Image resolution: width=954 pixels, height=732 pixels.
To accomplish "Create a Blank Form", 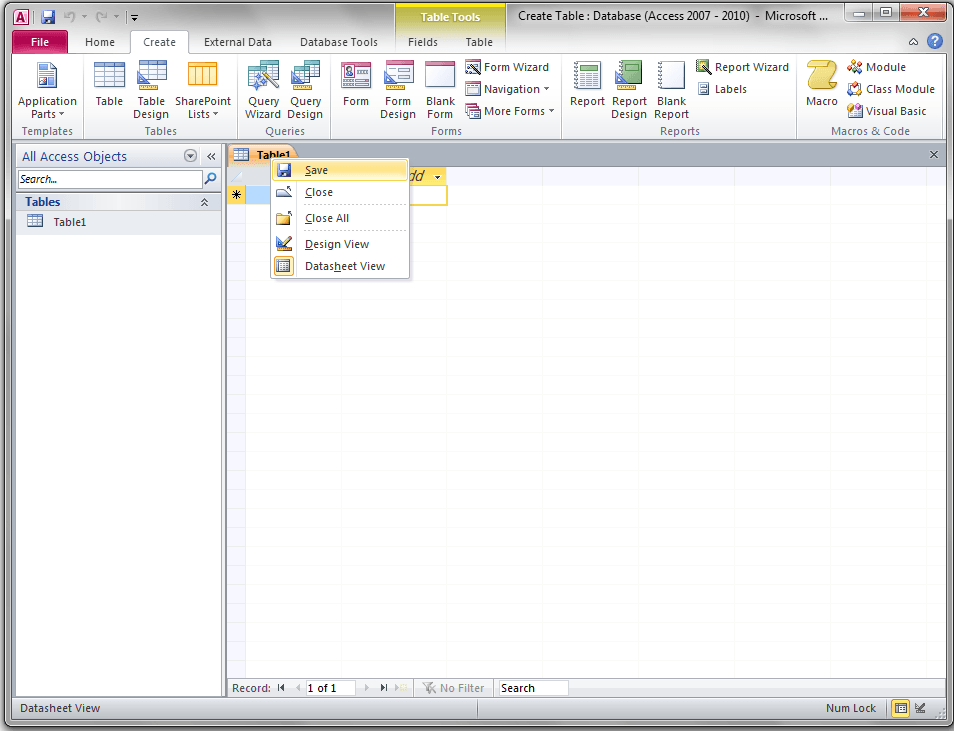I will (440, 91).
